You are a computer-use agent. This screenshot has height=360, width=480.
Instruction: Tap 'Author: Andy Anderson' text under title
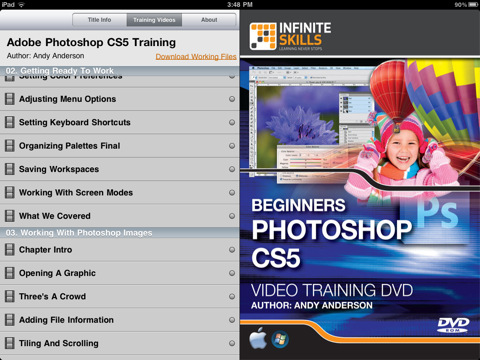46,56
